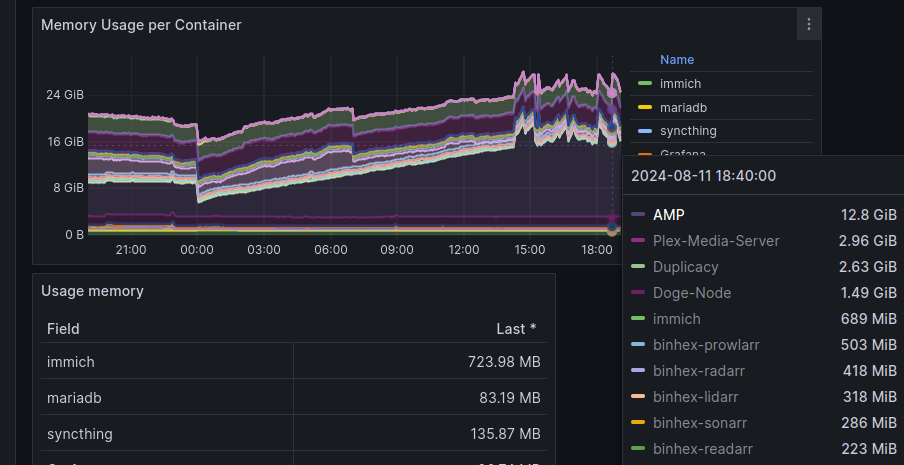This screenshot has height=465, width=904.
Task: Click the 0 B y-axis label
Action: [x=73, y=235]
